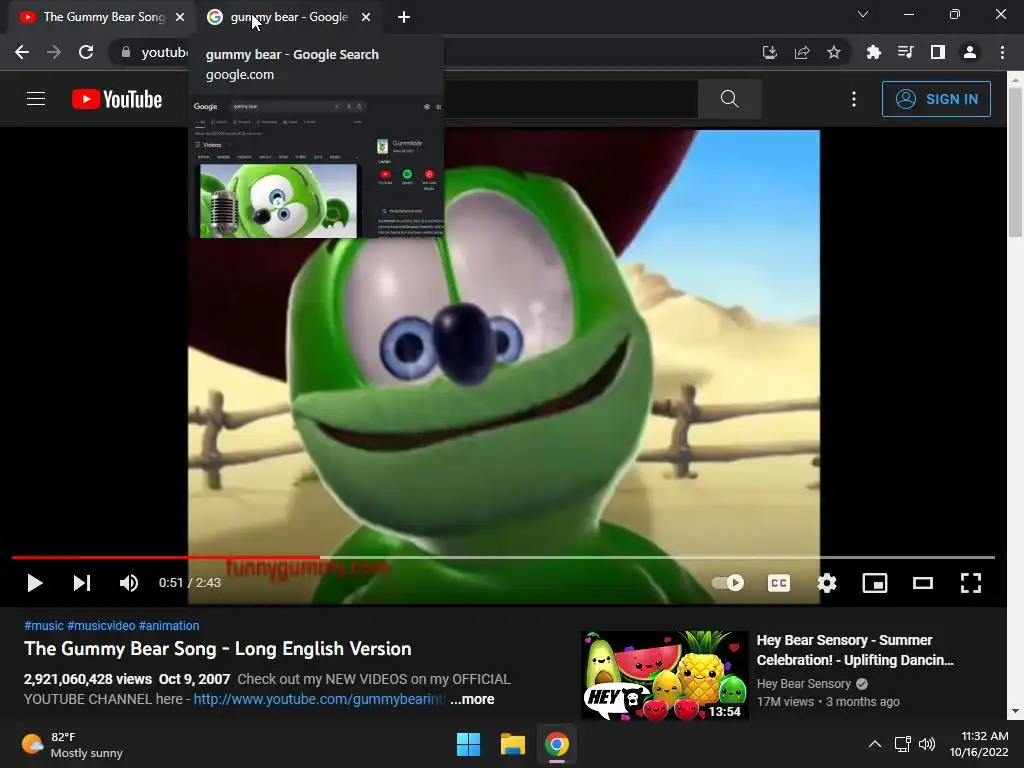This screenshot has height=768, width=1024.
Task: Switch to theater mode
Action: pos(923,583)
